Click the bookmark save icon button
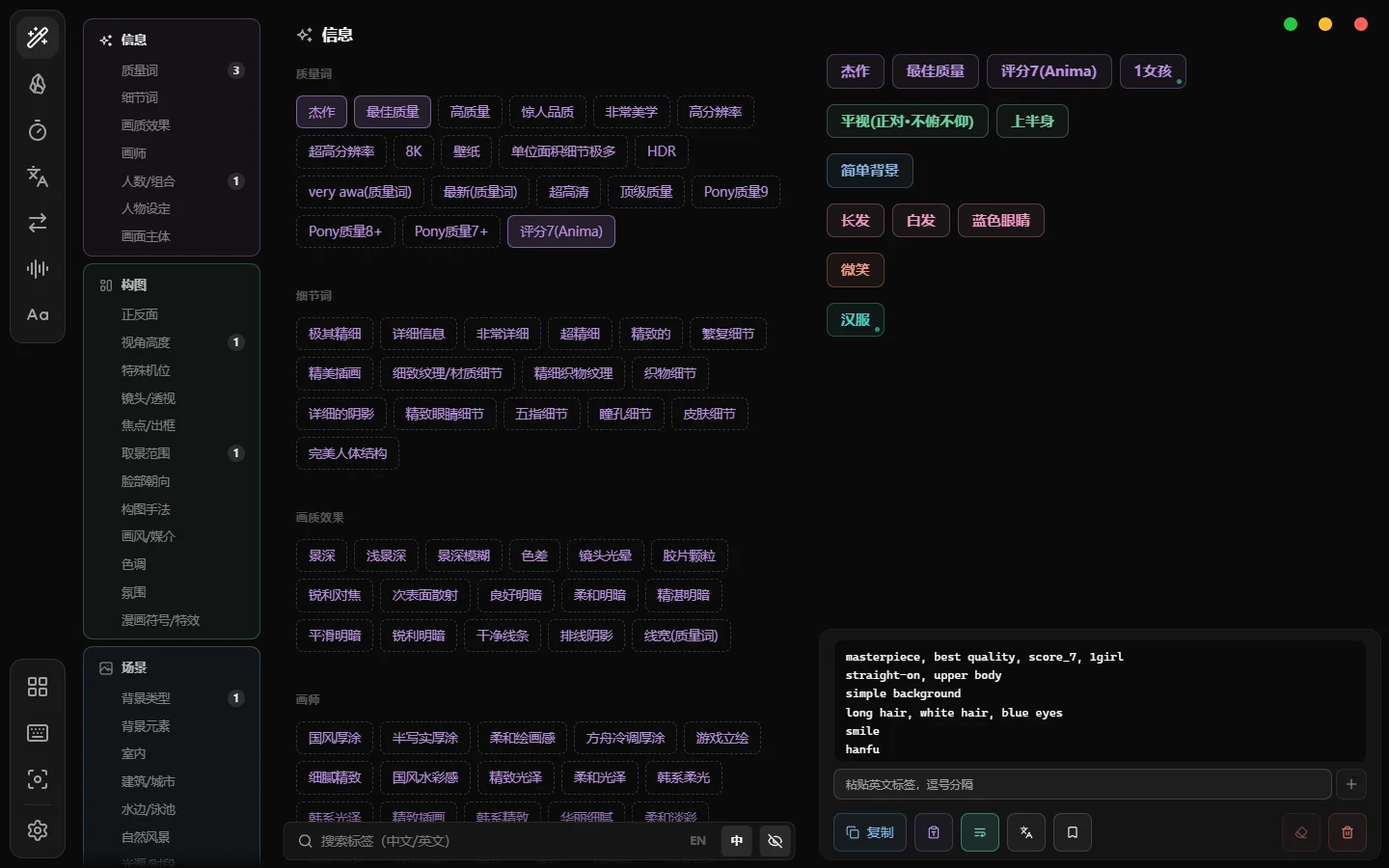The width and height of the screenshot is (1389, 868). pos(1073,832)
